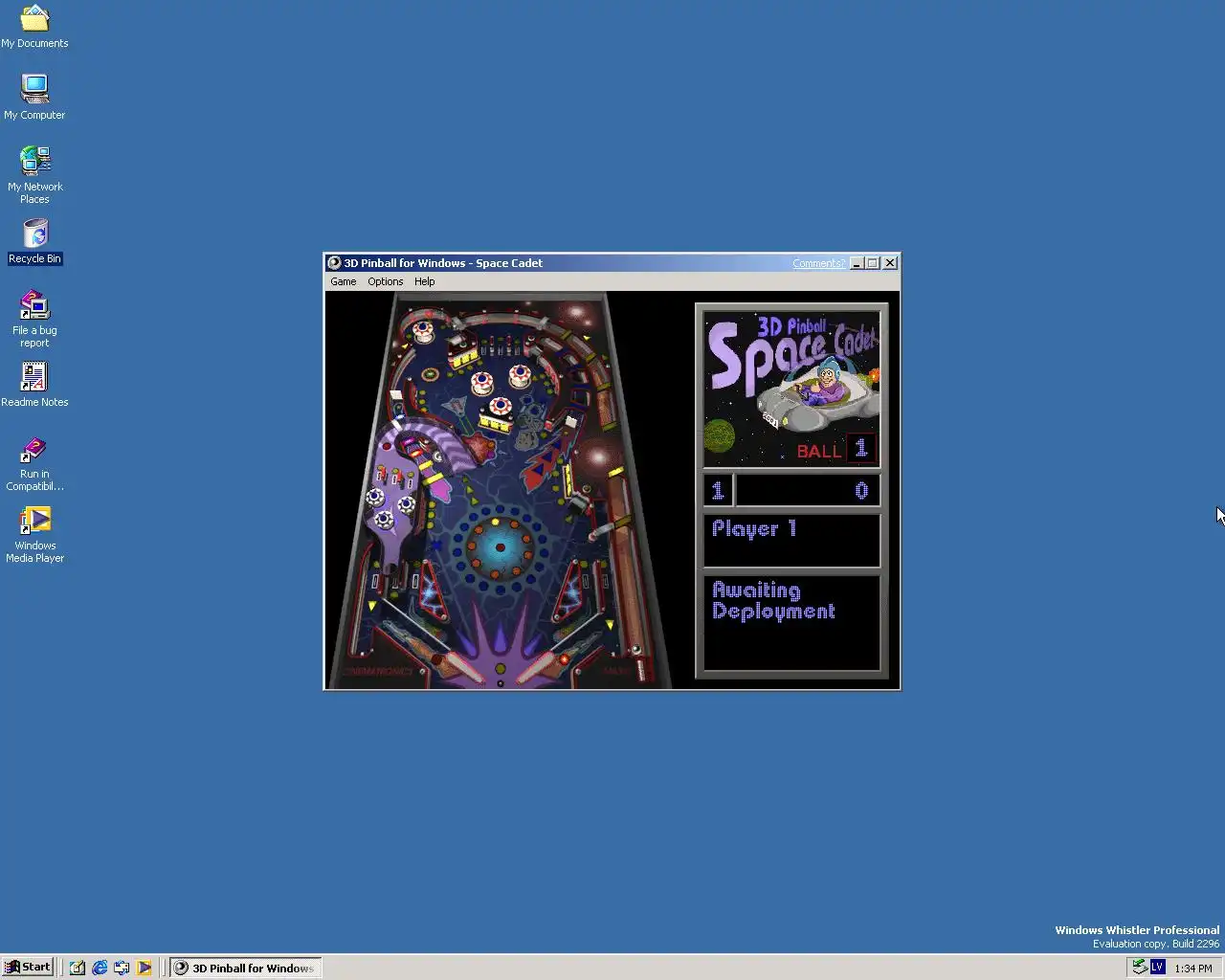Screen dimensions: 1225x980
Task: Click the Safely Remove Hardware tray icon
Action: (1138, 968)
